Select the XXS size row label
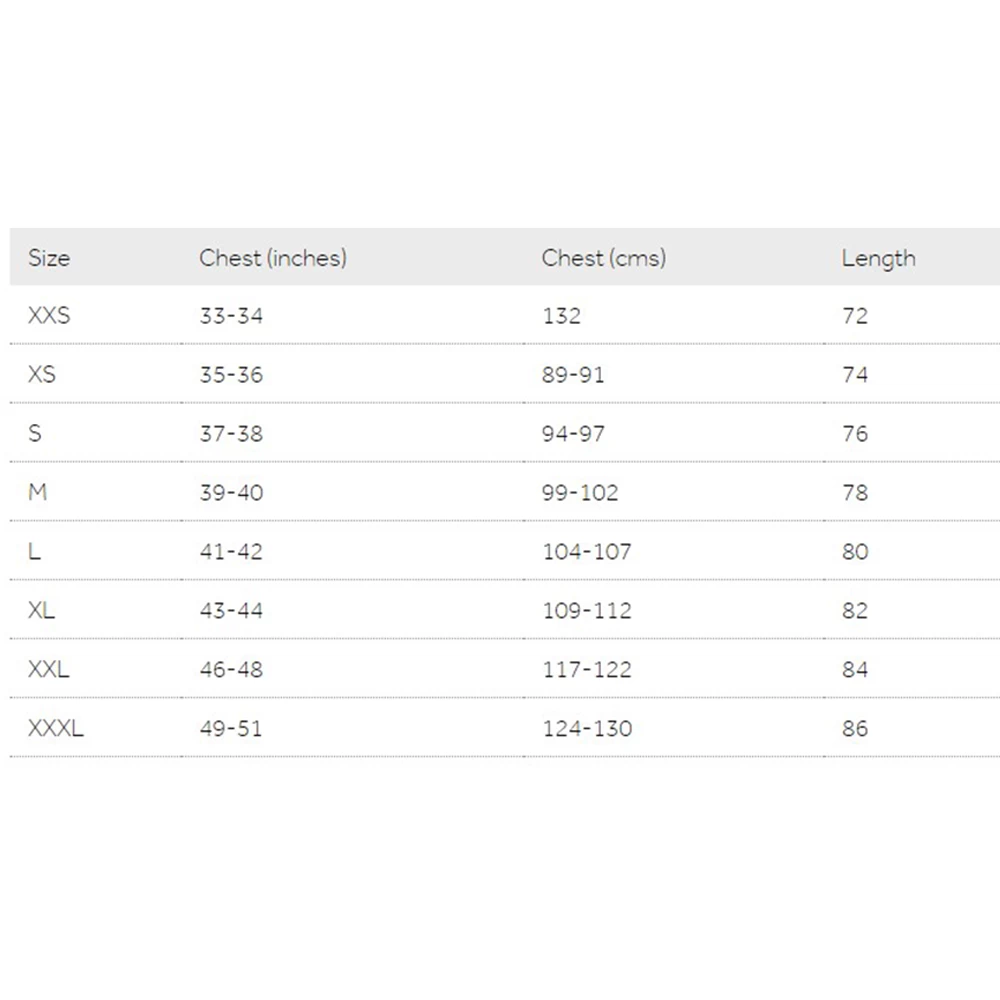This screenshot has height=1000, width=1000. pyautogui.click(x=49, y=316)
